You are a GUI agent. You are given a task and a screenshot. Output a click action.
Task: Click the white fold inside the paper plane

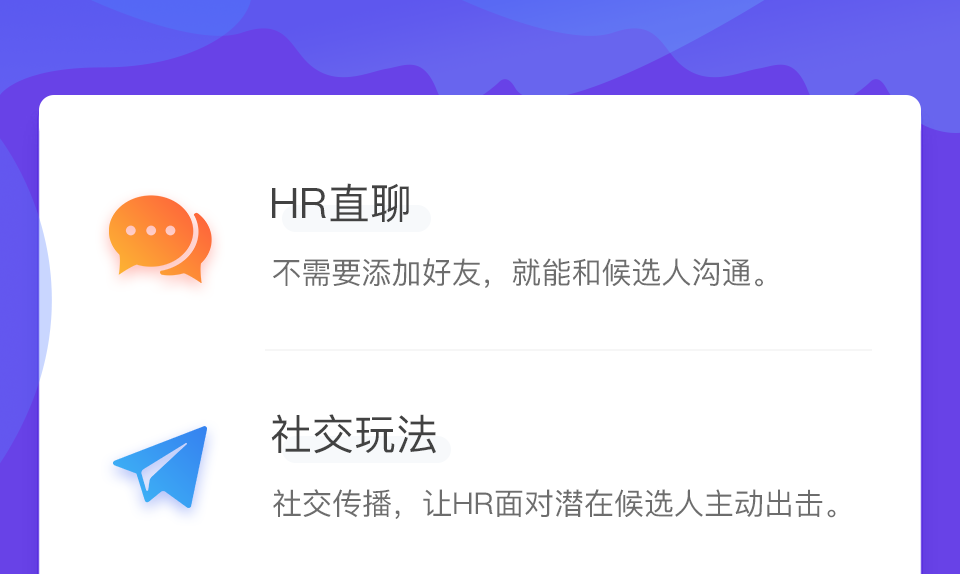160,468
